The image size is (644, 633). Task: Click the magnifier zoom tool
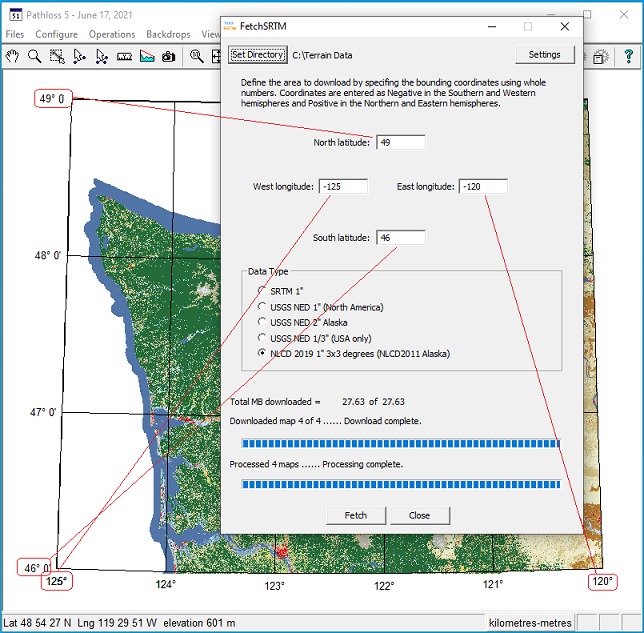pyautogui.click(x=34, y=56)
